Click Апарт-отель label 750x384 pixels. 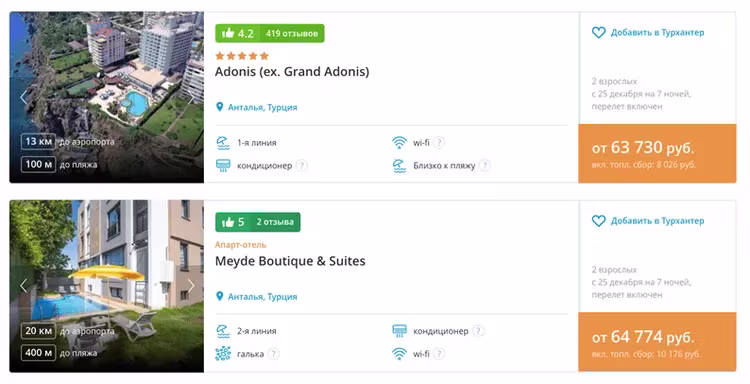[241, 245]
